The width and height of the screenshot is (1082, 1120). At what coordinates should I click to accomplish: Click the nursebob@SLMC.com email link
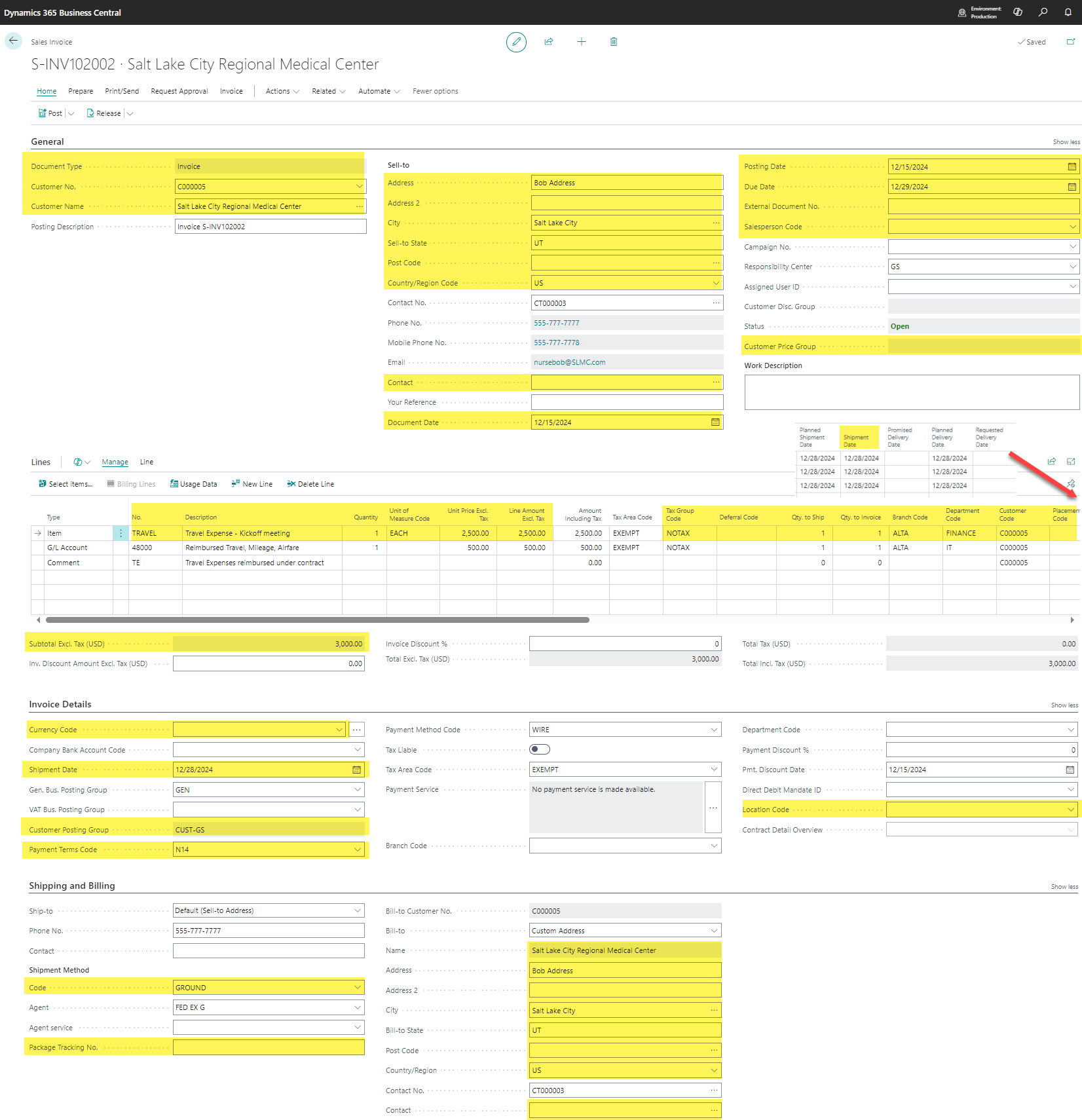[x=569, y=362]
